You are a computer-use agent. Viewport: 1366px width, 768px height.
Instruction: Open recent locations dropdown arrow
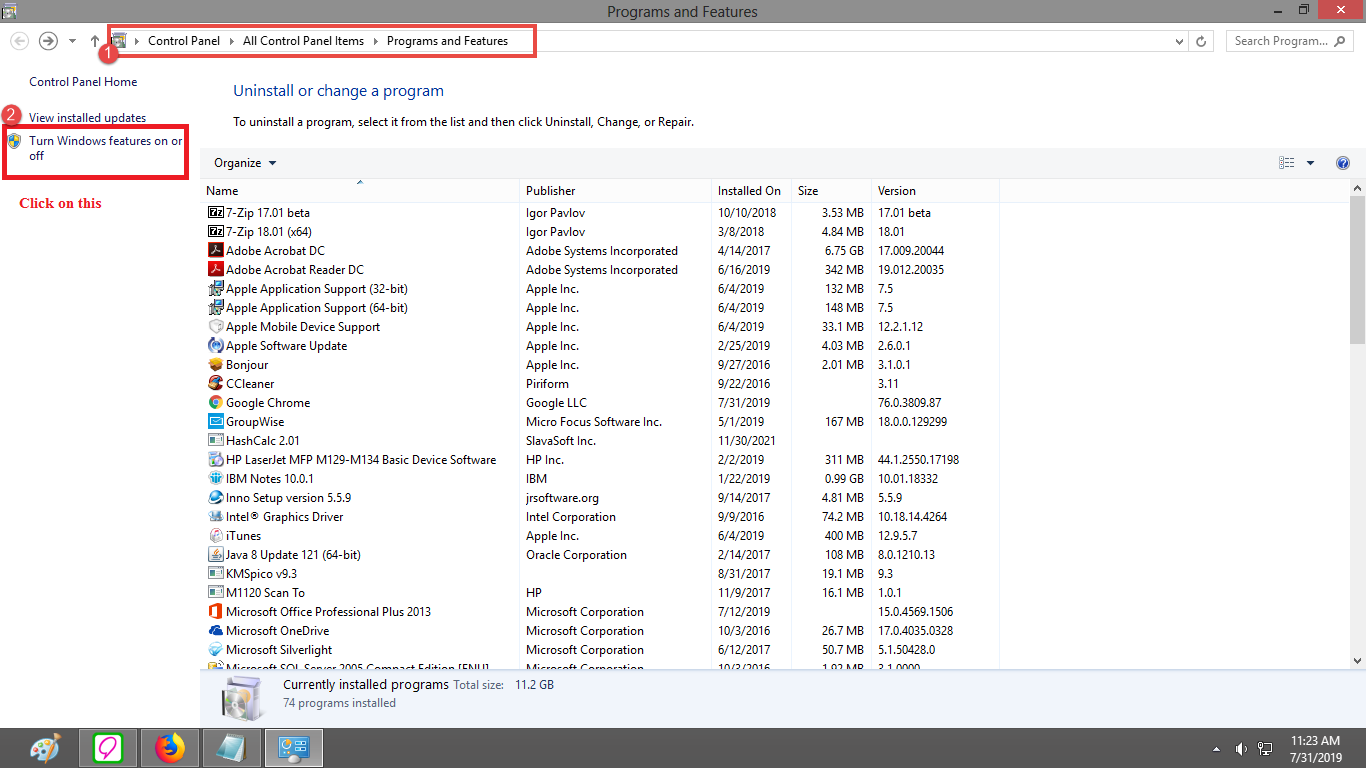click(x=72, y=41)
